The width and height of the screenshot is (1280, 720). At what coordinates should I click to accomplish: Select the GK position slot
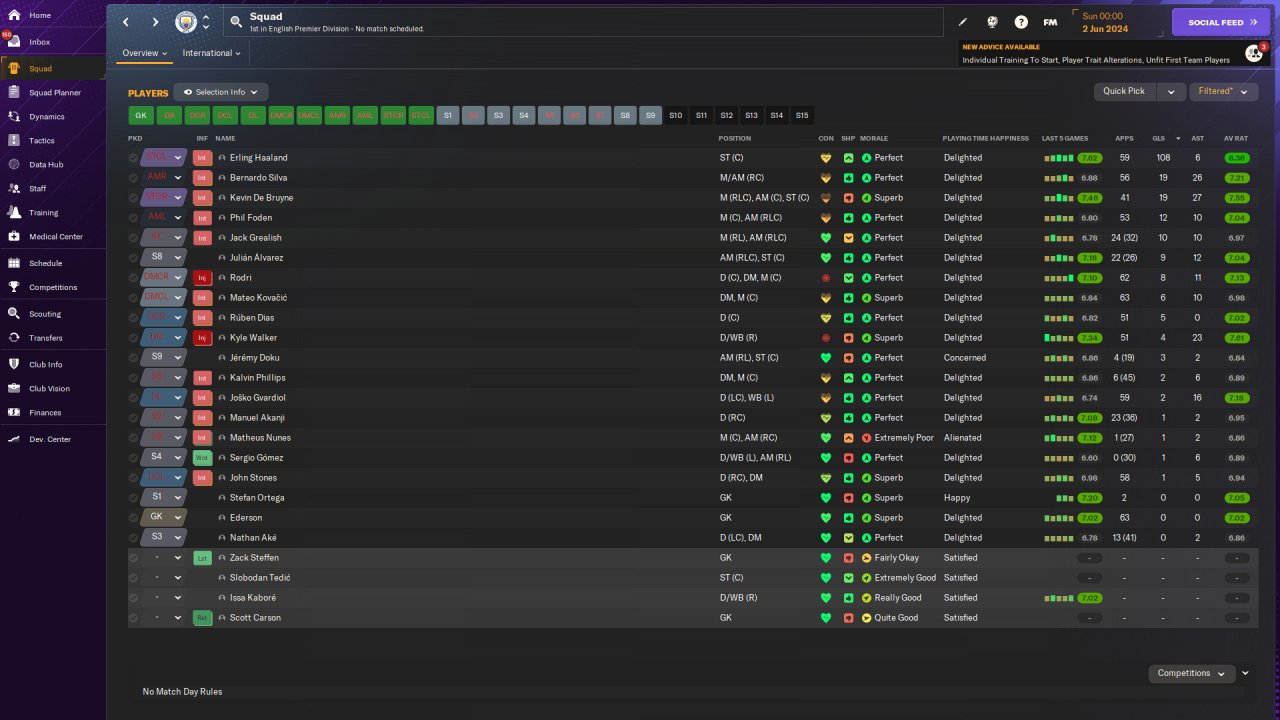point(141,116)
